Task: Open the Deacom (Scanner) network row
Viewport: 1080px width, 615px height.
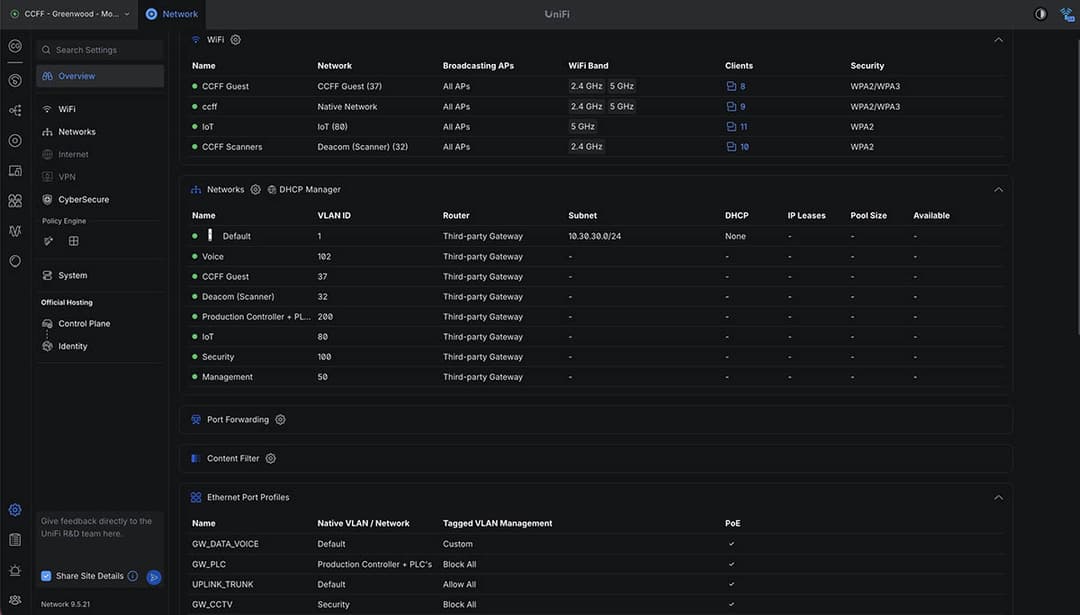Action: click(596, 297)
